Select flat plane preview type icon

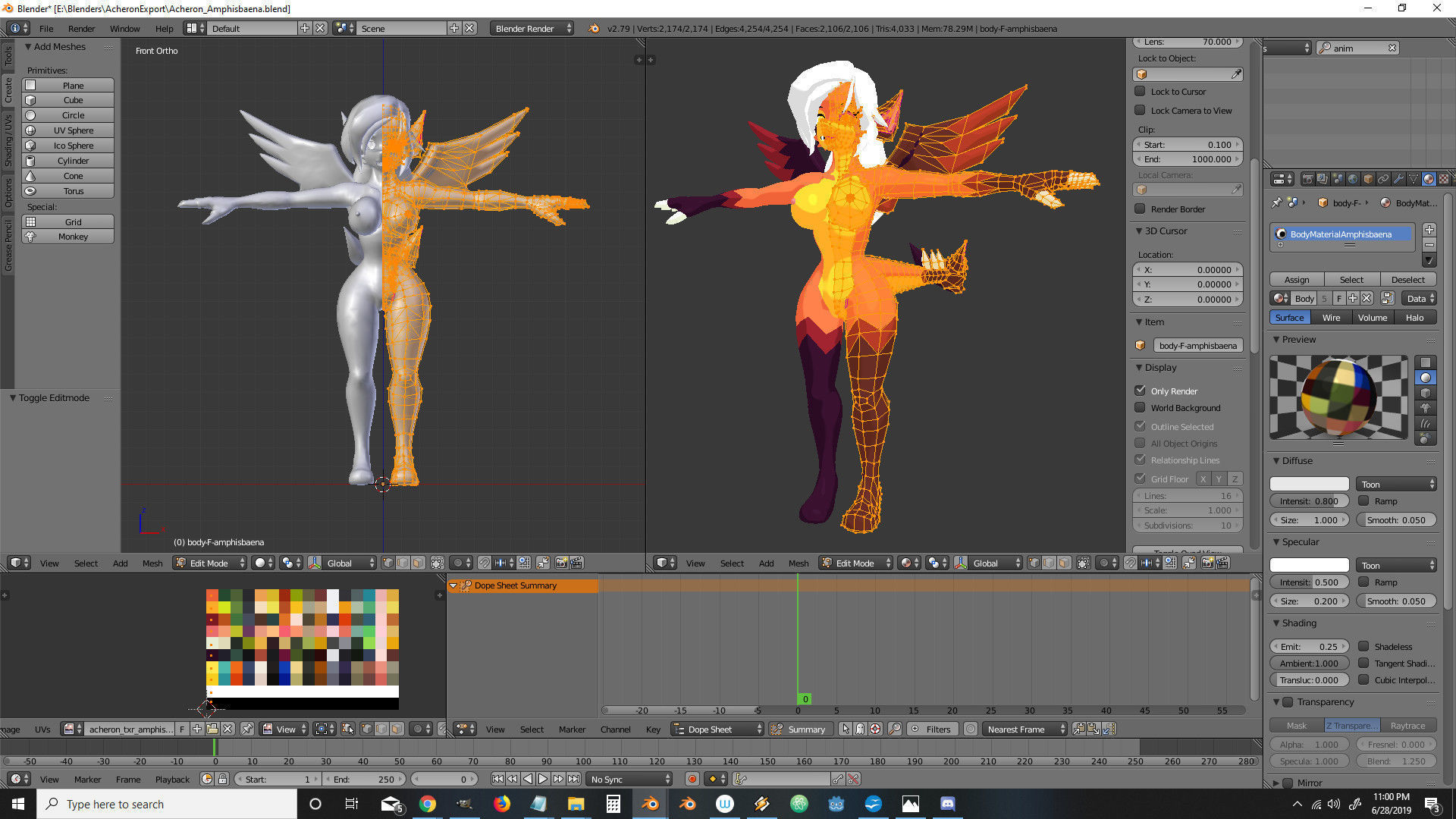pyautogui.click(x=1426, y=362)
